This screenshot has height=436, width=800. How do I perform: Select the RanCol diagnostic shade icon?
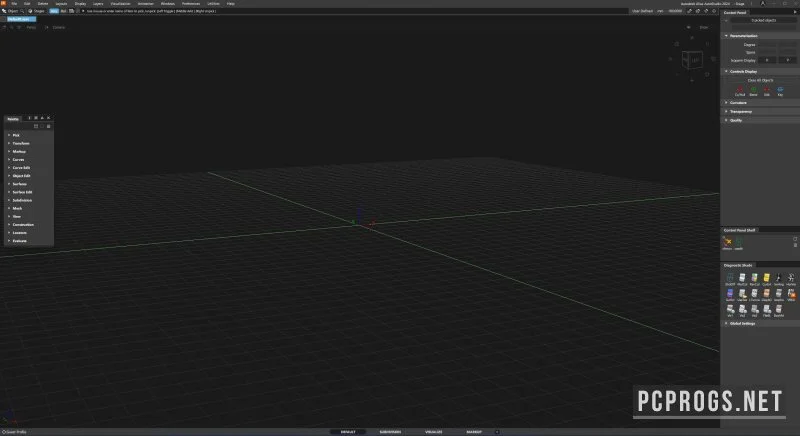(755, 279)
